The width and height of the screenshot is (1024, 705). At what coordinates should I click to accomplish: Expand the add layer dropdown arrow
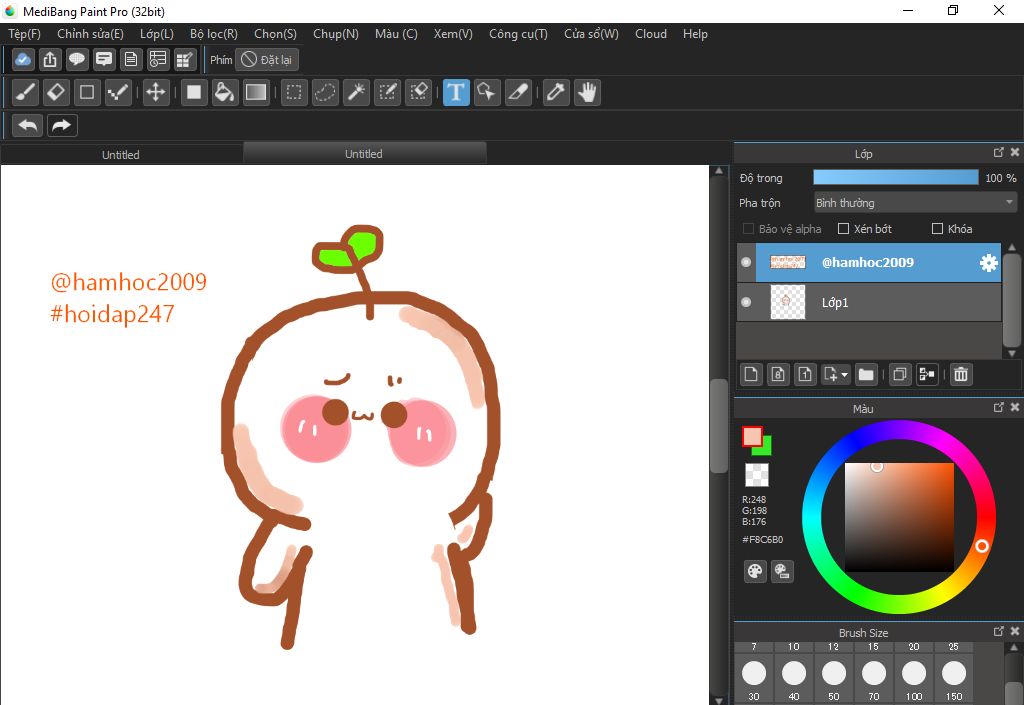[846, 375]
